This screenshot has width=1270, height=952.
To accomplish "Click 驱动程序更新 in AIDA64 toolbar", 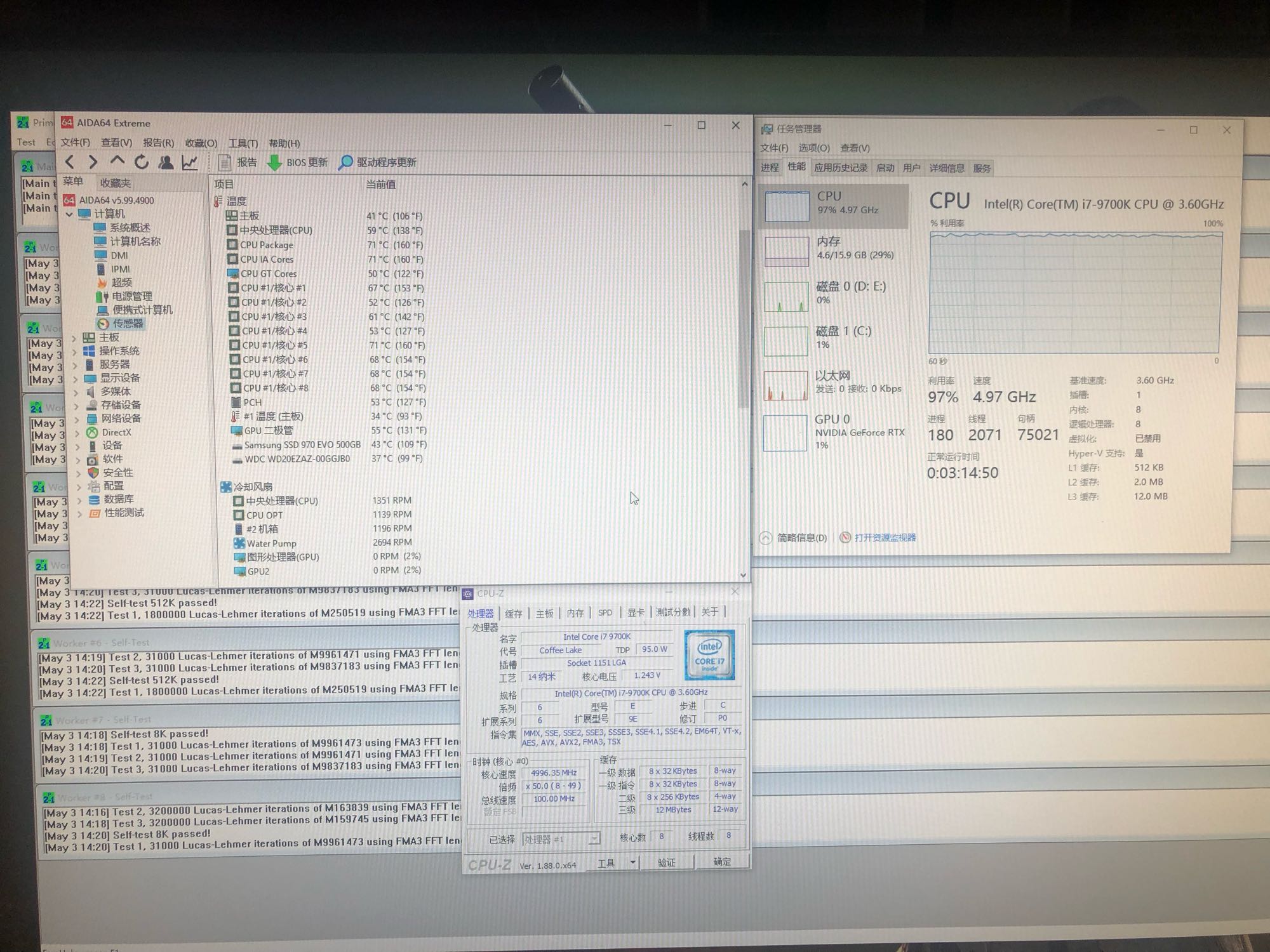I will [377, 162].
